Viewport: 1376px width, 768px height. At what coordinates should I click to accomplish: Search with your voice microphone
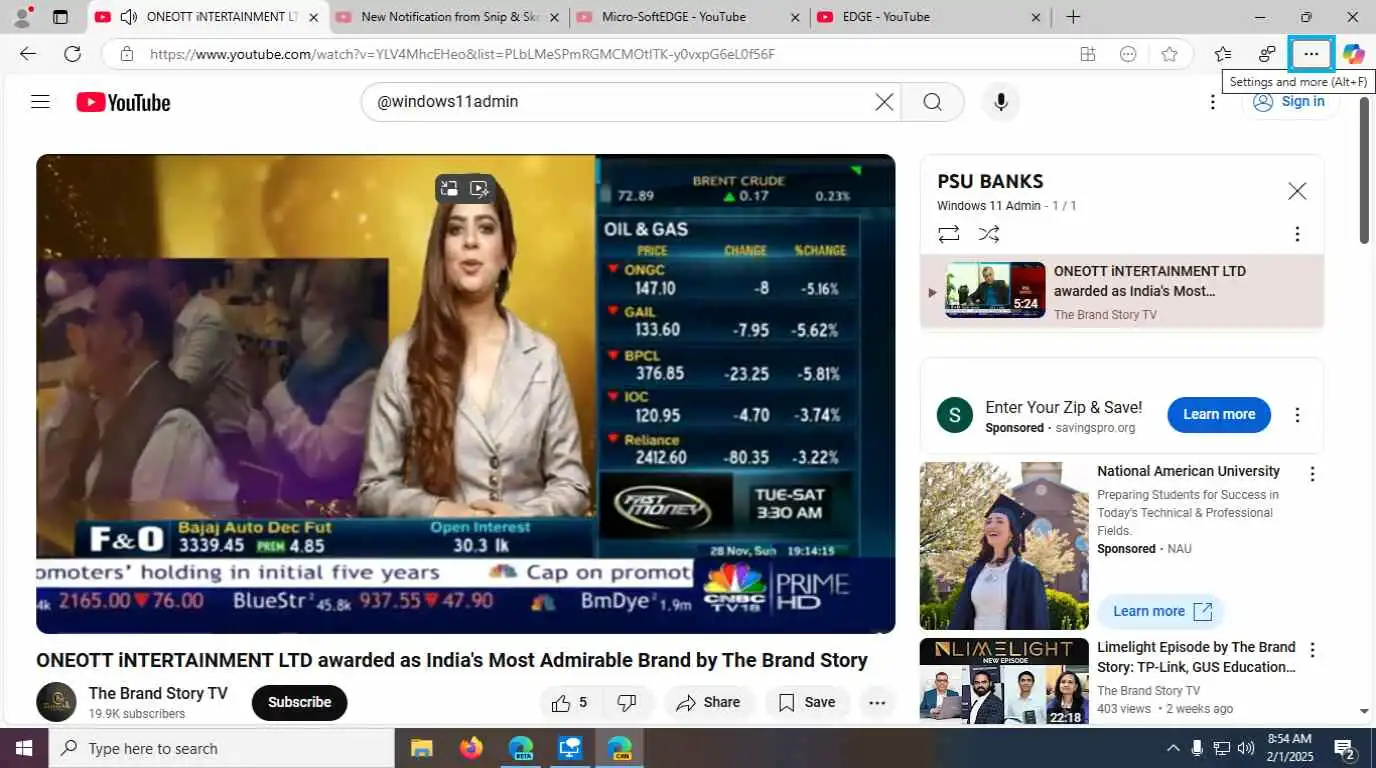click(x=1000, y=102)
